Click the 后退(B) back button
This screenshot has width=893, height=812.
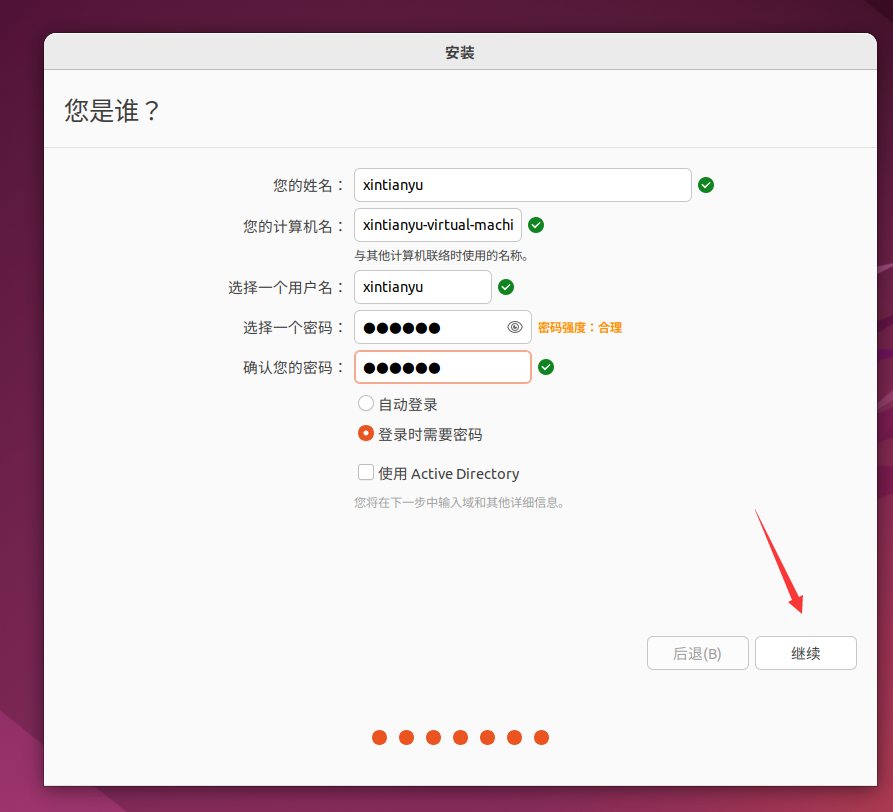697,653
